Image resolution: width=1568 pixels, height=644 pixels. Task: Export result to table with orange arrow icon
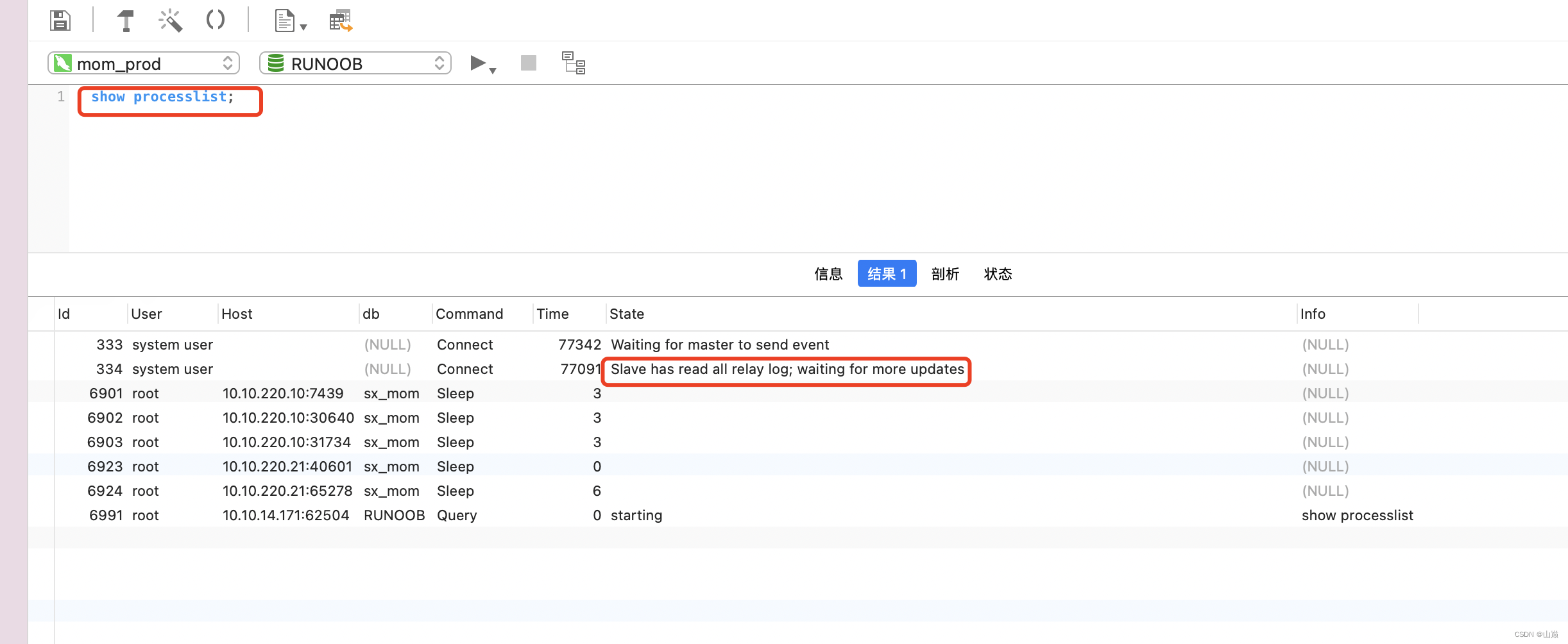339,20
